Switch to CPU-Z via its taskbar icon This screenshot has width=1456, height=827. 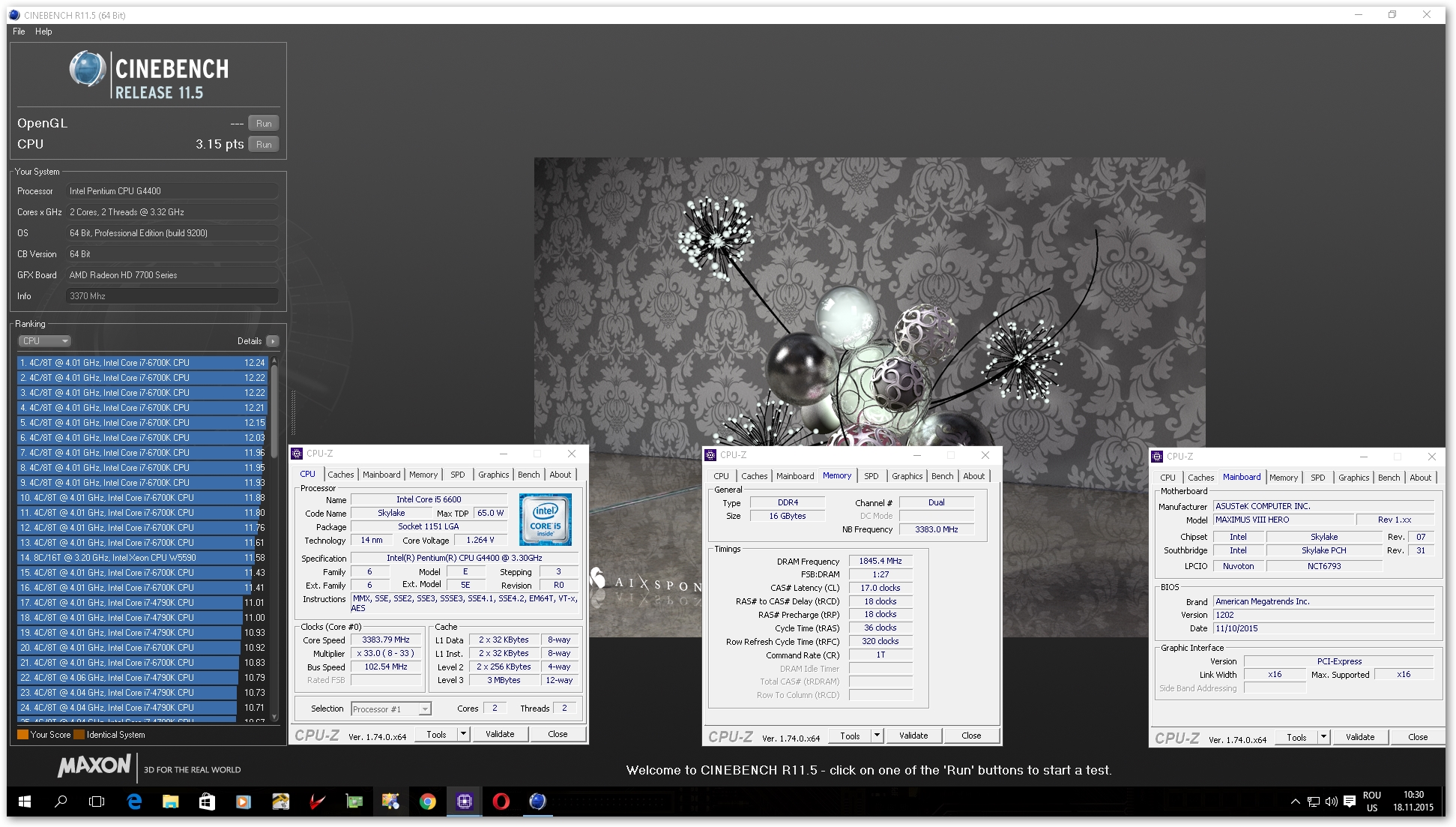tap(464, 802)
